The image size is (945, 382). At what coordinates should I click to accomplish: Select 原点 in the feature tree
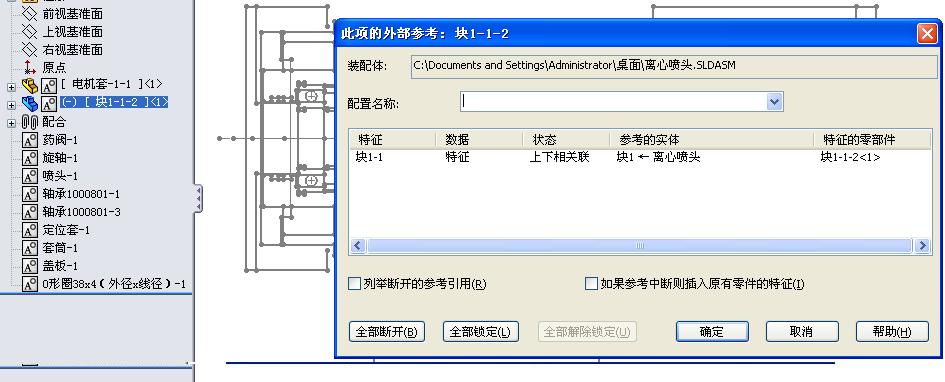point(54,67)
